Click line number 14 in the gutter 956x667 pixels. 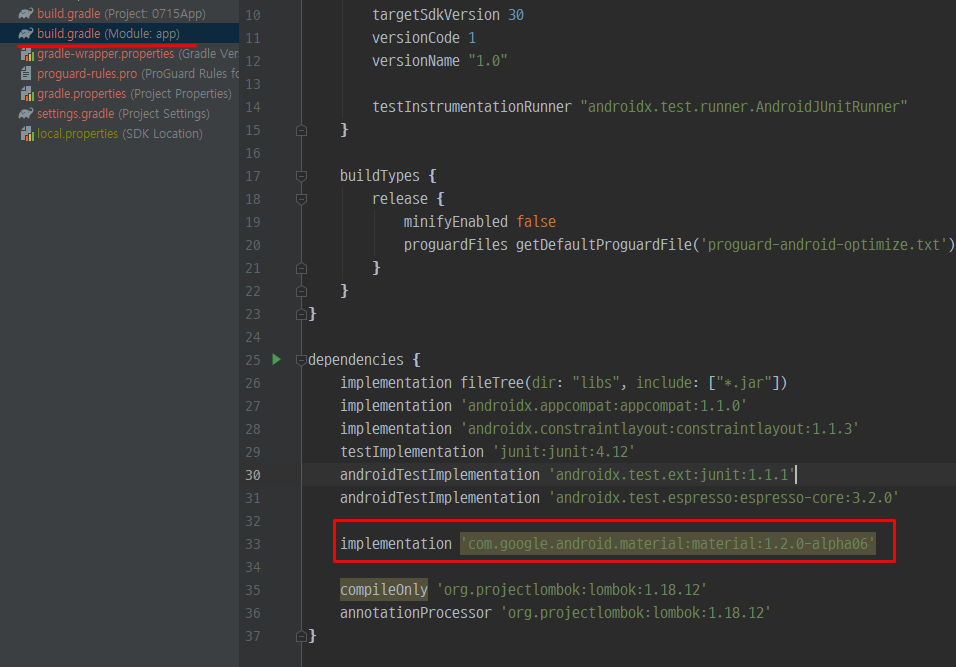(x=253, y=107)
